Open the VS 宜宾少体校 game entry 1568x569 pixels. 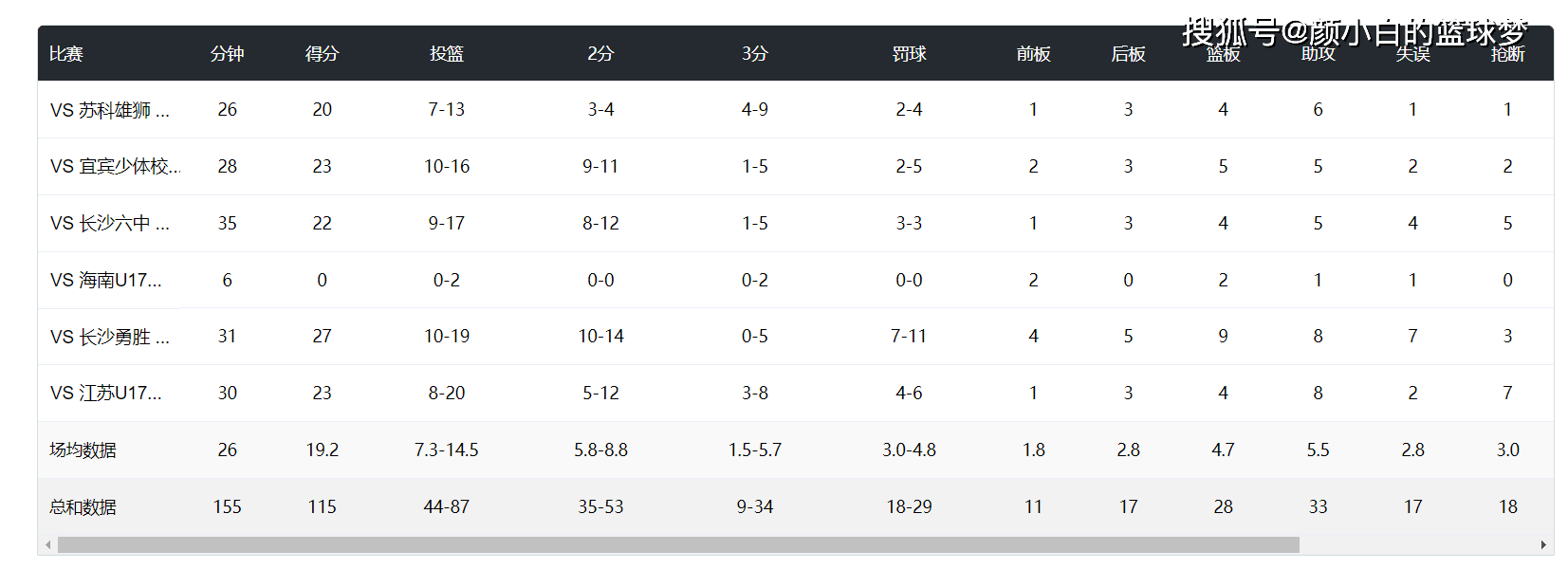click(x=115, y=167)
